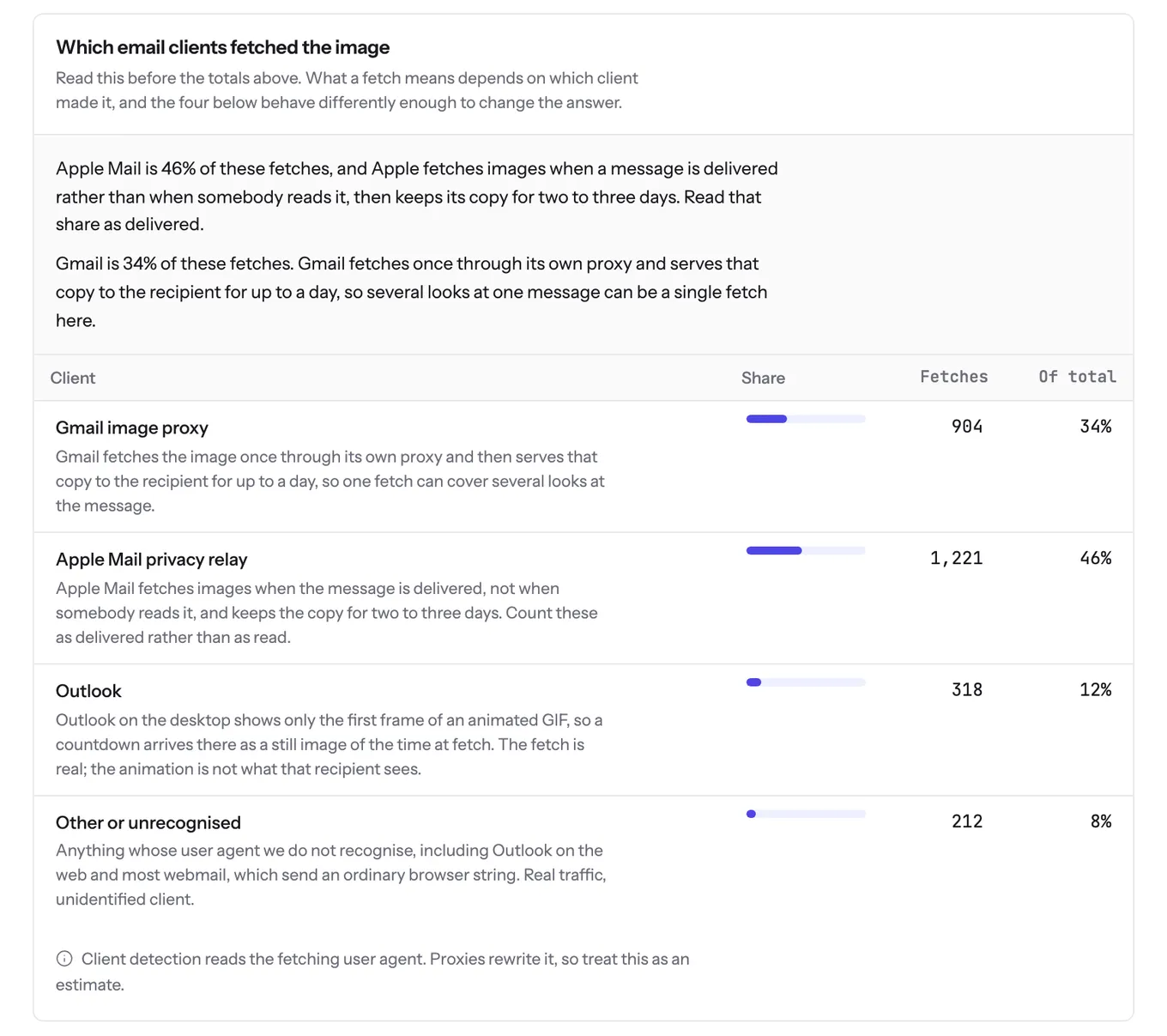Click the Fetches column header

point(954,377)
